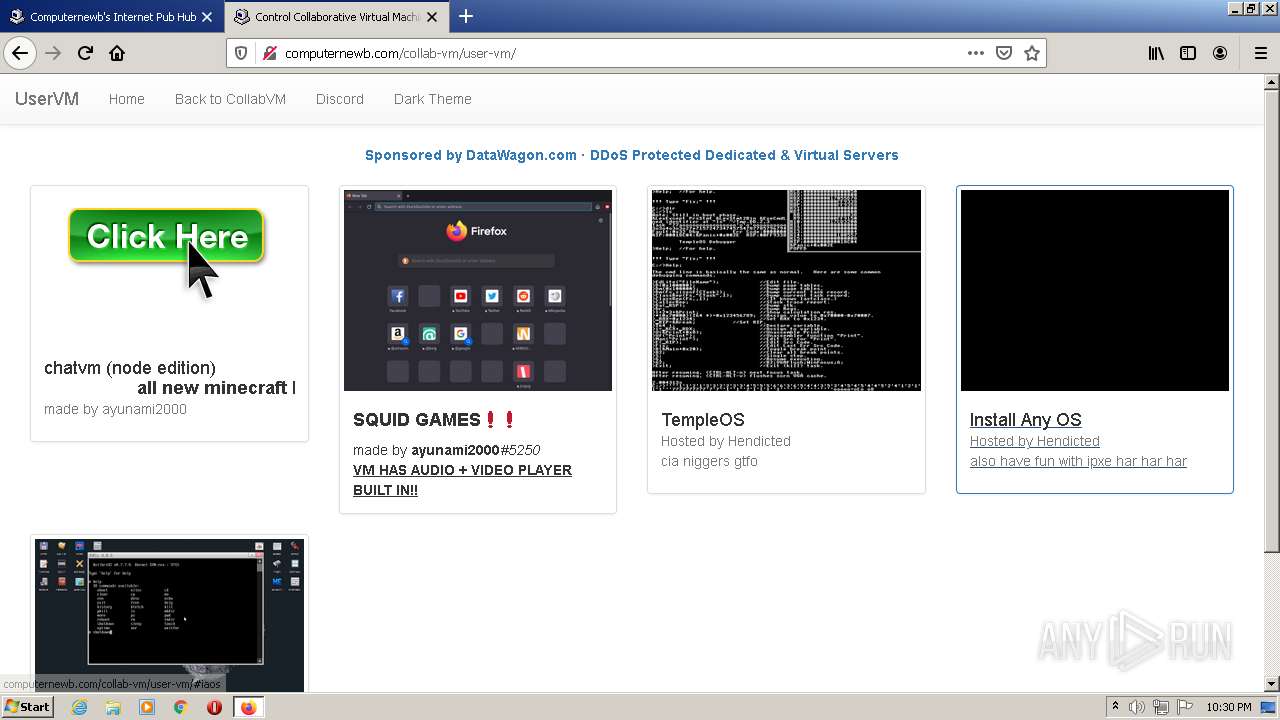Screen dimensions: 1280x720
Task: Save page to Pocket
Action: (x=1004, y=53)
